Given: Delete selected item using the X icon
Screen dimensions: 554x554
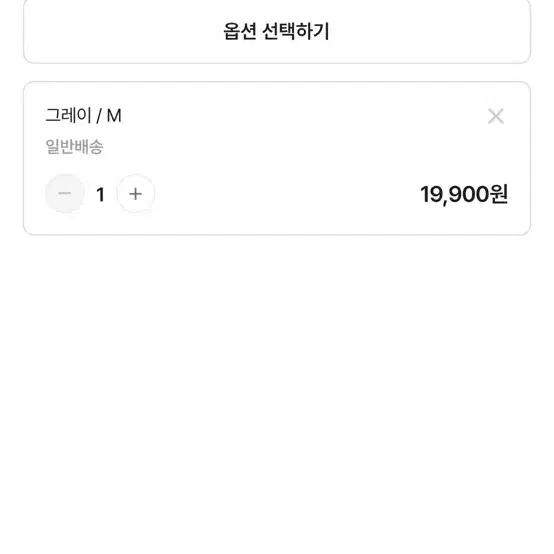Looking at the screenshot, I should [x=495, y=116].
